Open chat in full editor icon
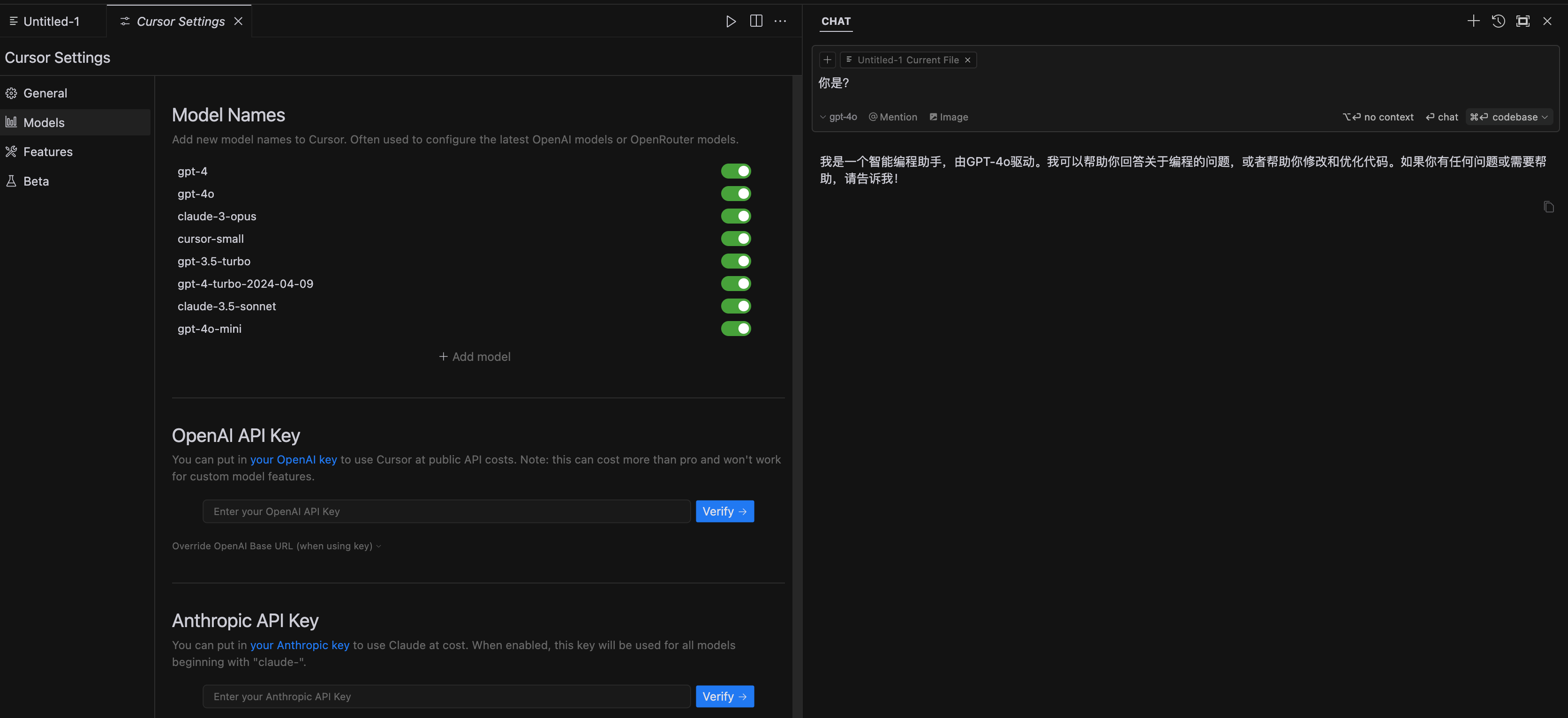This screenshot has width=1568, height=718. [1523, 21]
